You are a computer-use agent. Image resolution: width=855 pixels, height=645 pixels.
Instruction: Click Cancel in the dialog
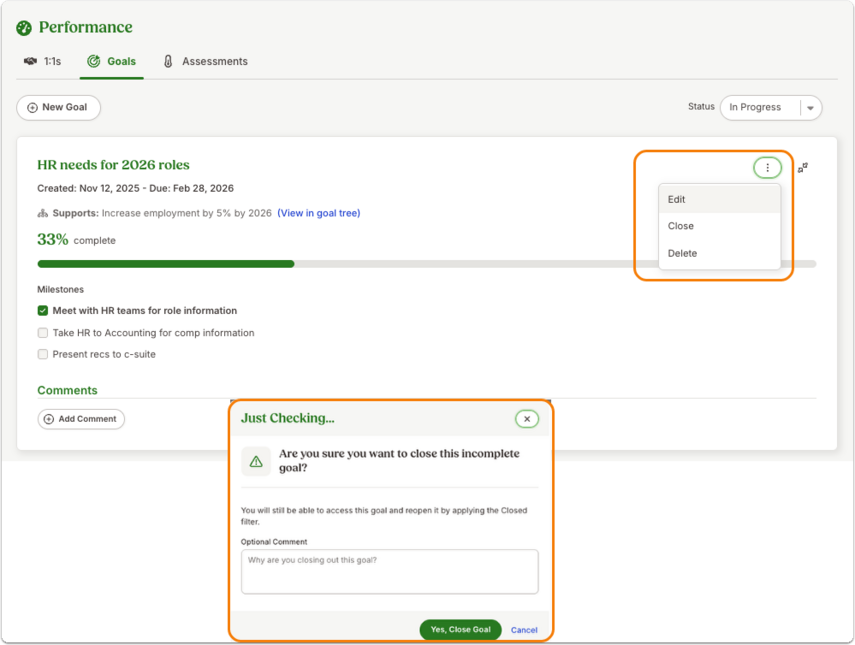coord(524,630)
